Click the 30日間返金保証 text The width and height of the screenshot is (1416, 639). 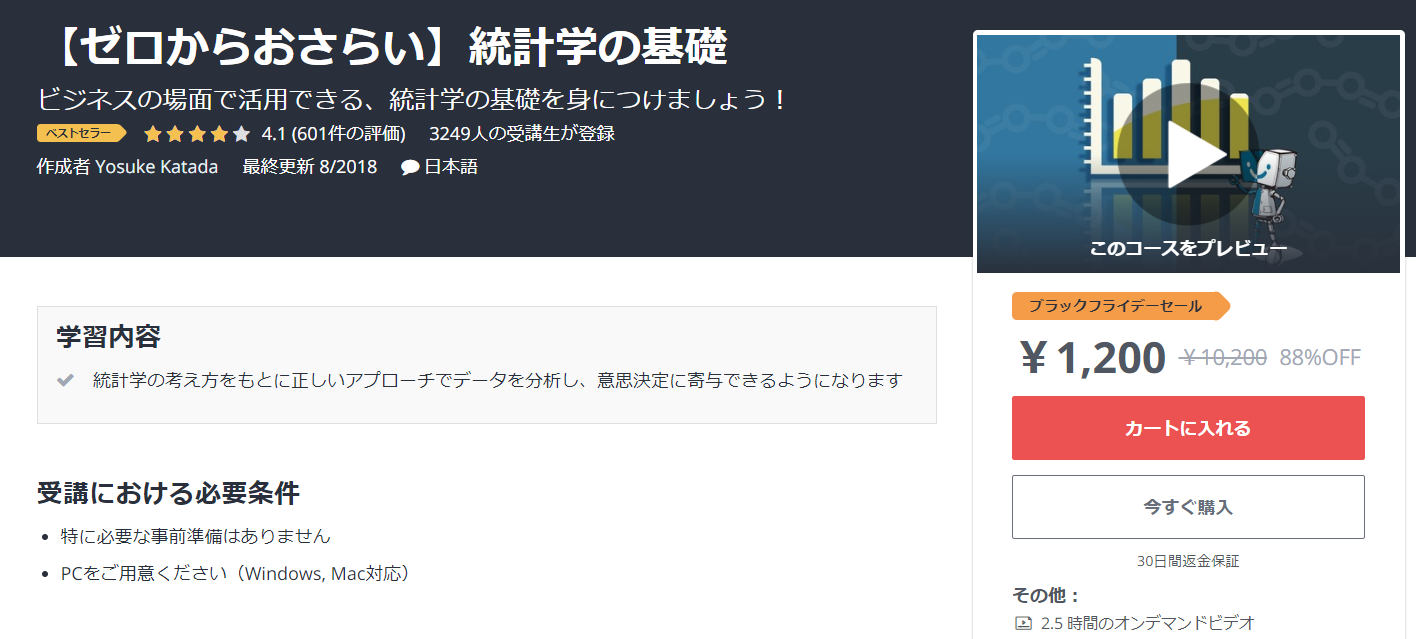click(x=1188, y=562)
